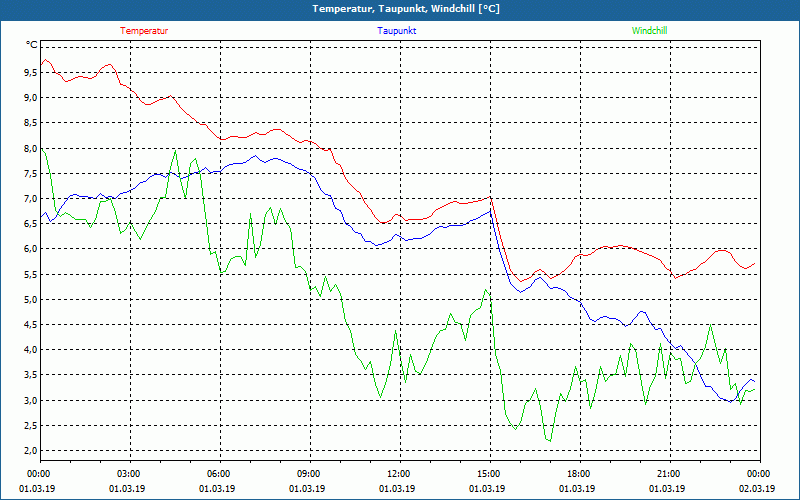800x500 pixels.
Task: Click the 8,5 y-axis value
Action: tap(31, 123)
